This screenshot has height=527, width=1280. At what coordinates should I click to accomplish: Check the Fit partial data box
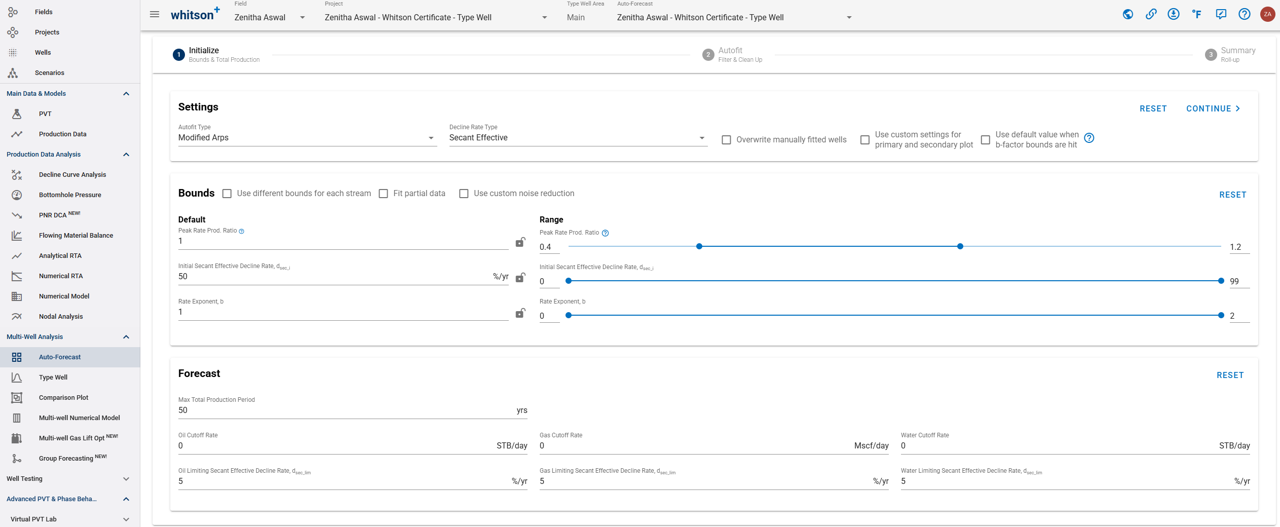click(383, 194)
